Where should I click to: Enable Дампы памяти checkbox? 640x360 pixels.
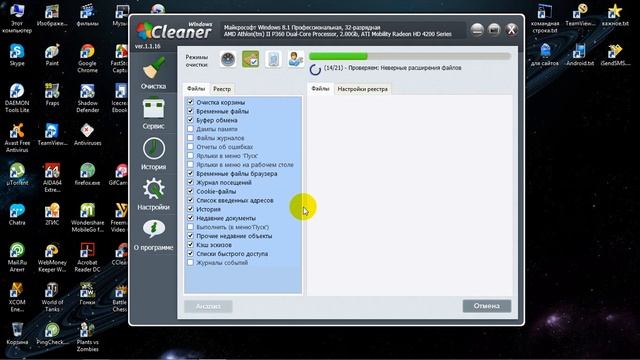pos(191,129)
